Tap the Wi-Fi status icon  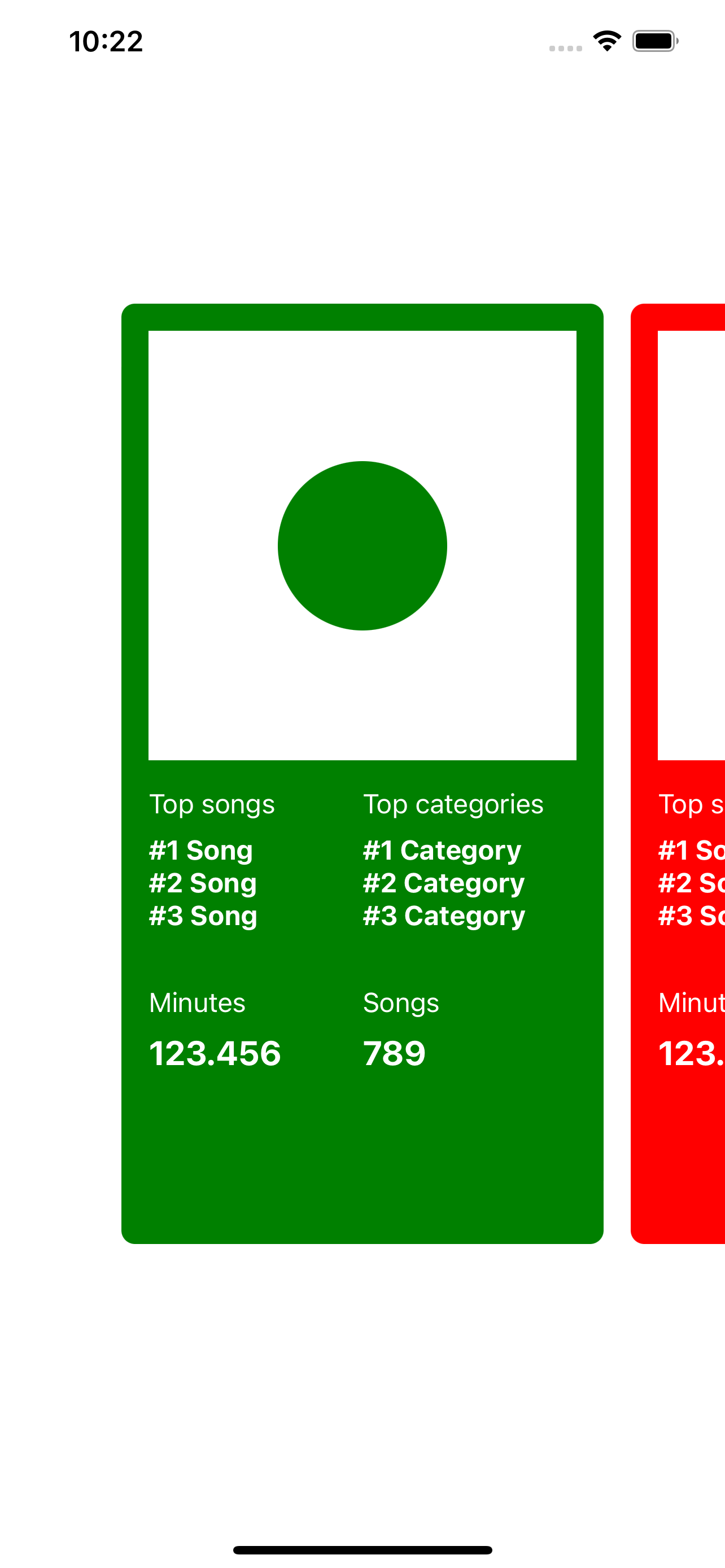(x=607, y=41)
